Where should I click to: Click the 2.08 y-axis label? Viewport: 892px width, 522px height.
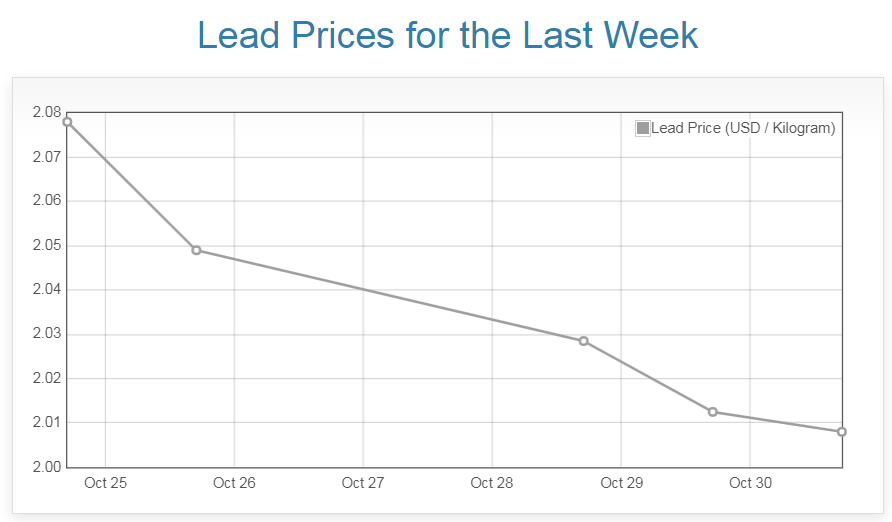47,113
